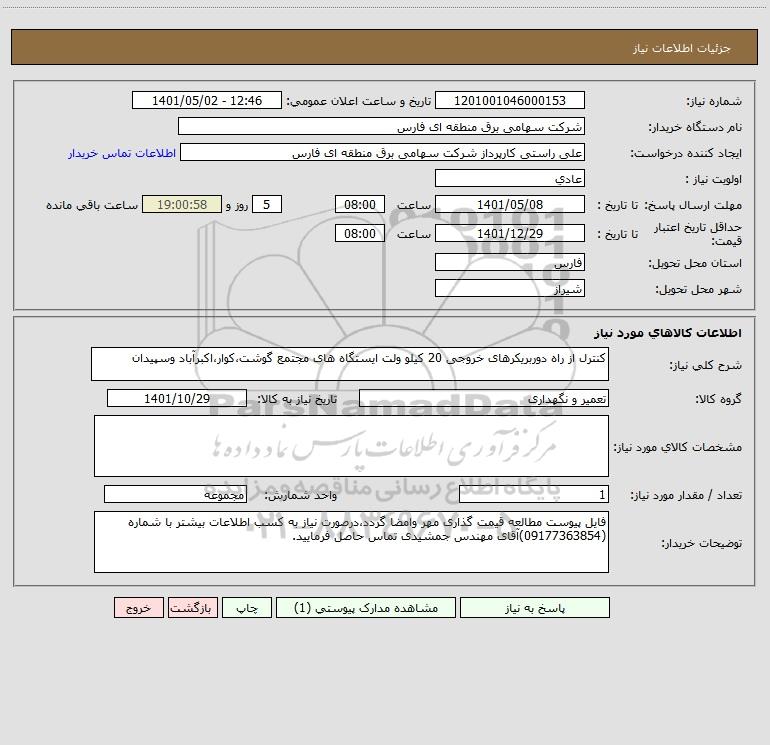Click the label تعداد / مقدار مورد نیاز
770x745 pixels.
[686, 496]
